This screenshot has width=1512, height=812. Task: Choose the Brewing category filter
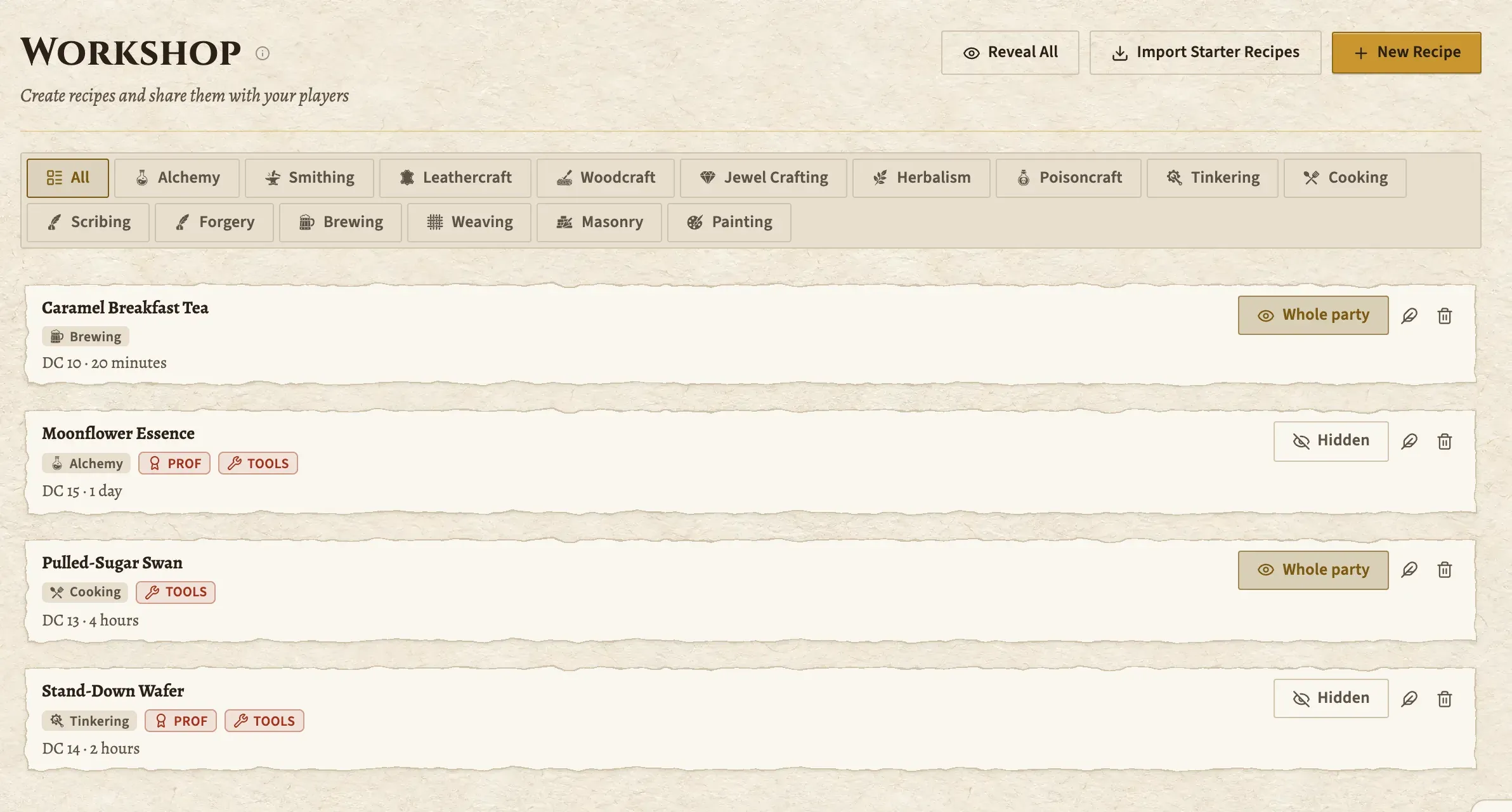(x=341, y=222)
